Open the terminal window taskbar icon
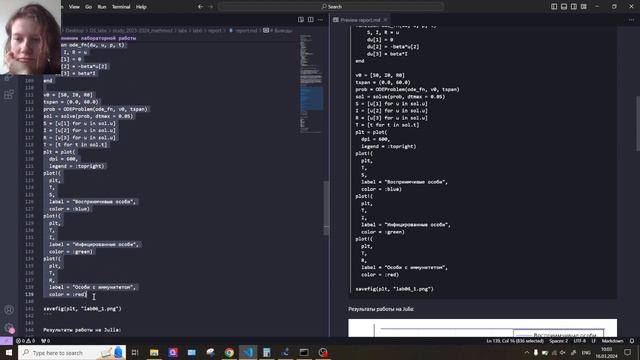Viewport: 640px width, 360px height. click(x=304, y=352)
